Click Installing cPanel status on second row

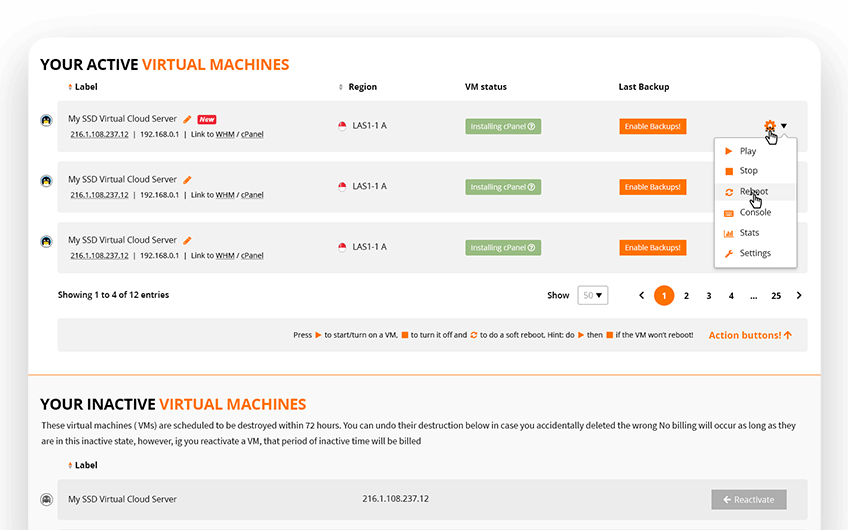click(x=503, y=187)
